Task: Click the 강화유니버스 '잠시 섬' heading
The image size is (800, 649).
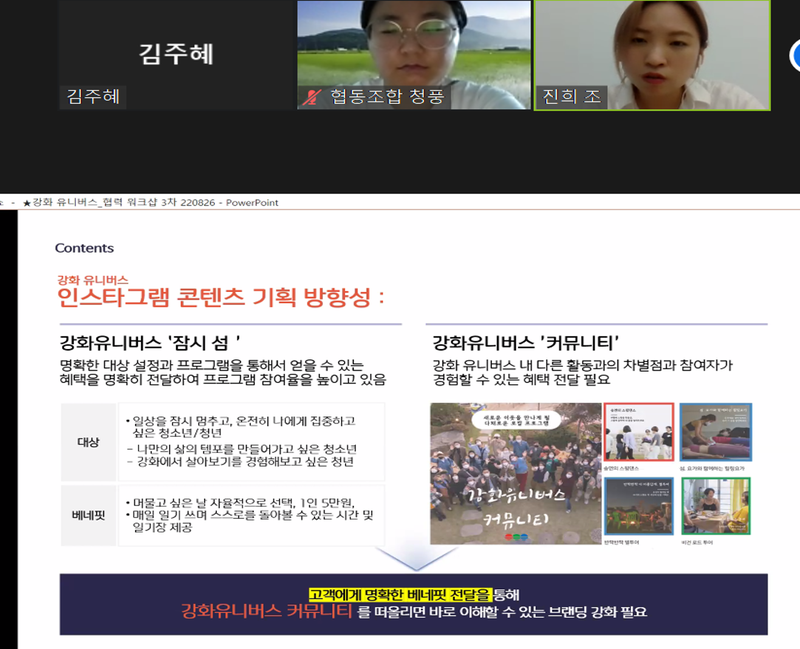Action: pos(150,338)
